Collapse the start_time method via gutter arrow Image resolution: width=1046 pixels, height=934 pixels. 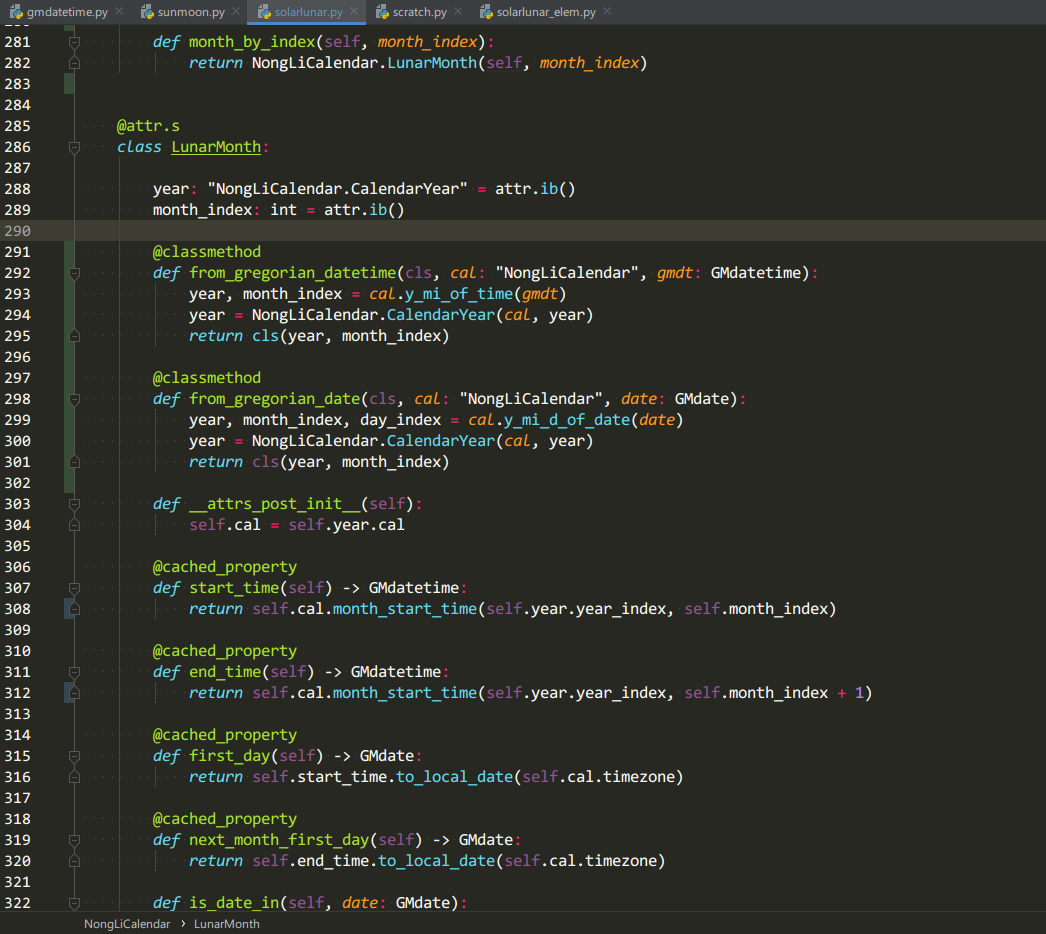point(74,588)
